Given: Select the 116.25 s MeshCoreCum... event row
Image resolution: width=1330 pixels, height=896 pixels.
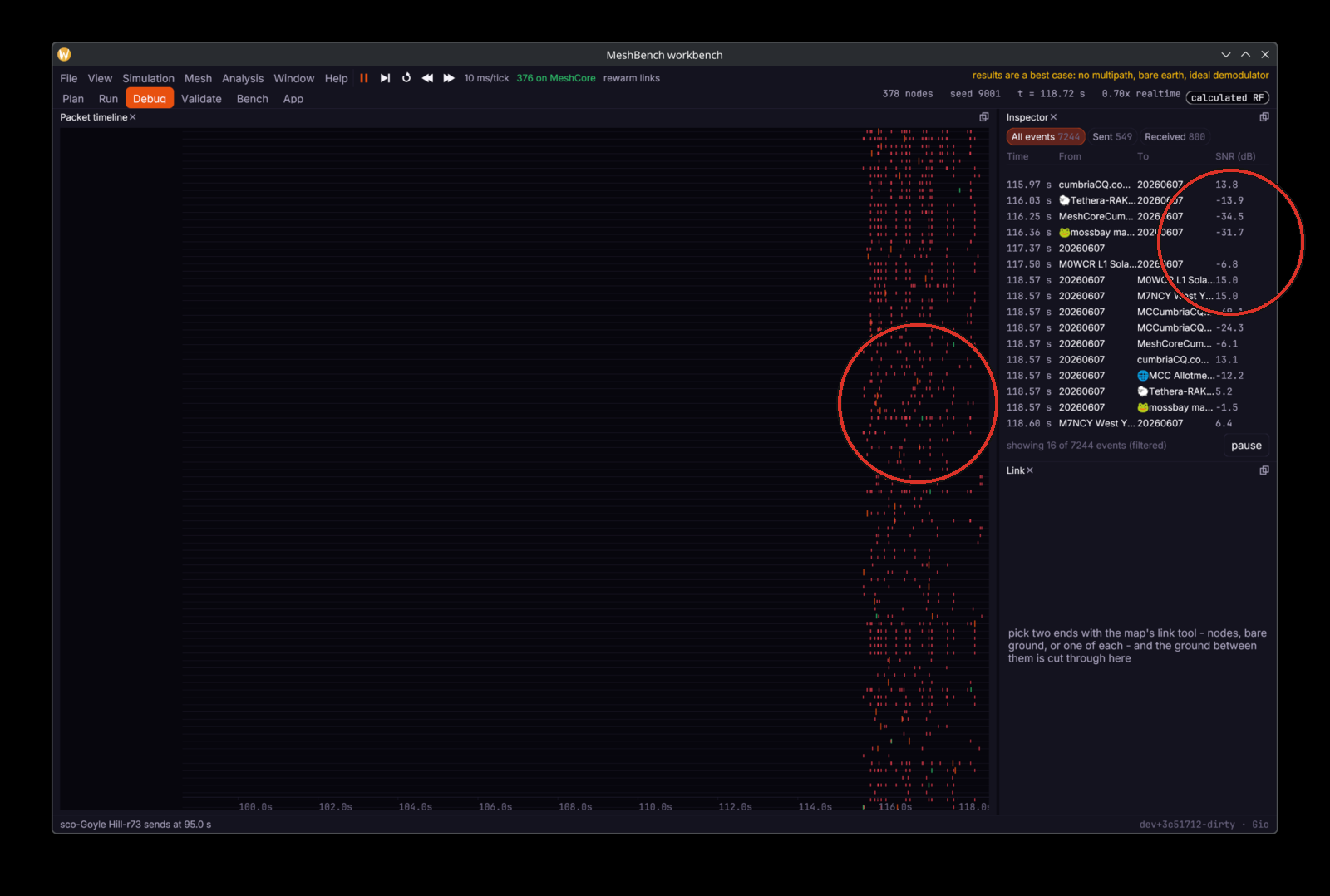Looking at the screenshot, I should (1137, 217).
